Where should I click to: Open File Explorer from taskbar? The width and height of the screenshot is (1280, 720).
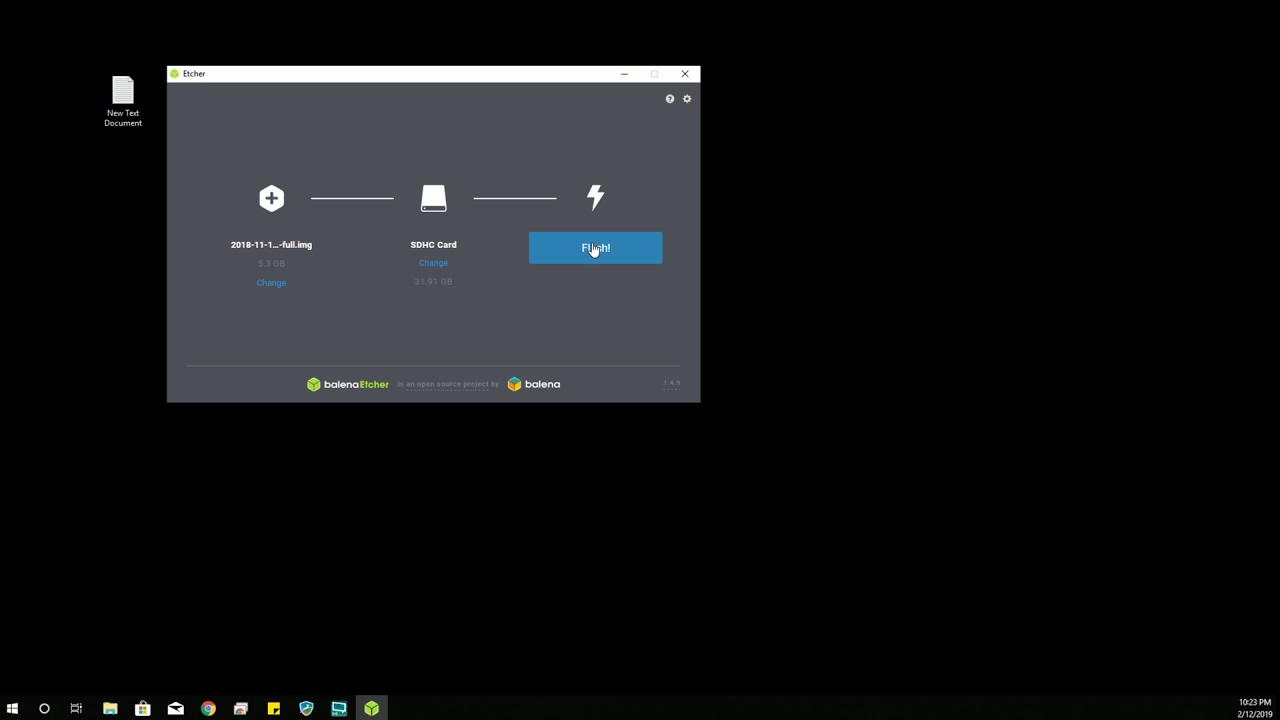coord(110,708)
